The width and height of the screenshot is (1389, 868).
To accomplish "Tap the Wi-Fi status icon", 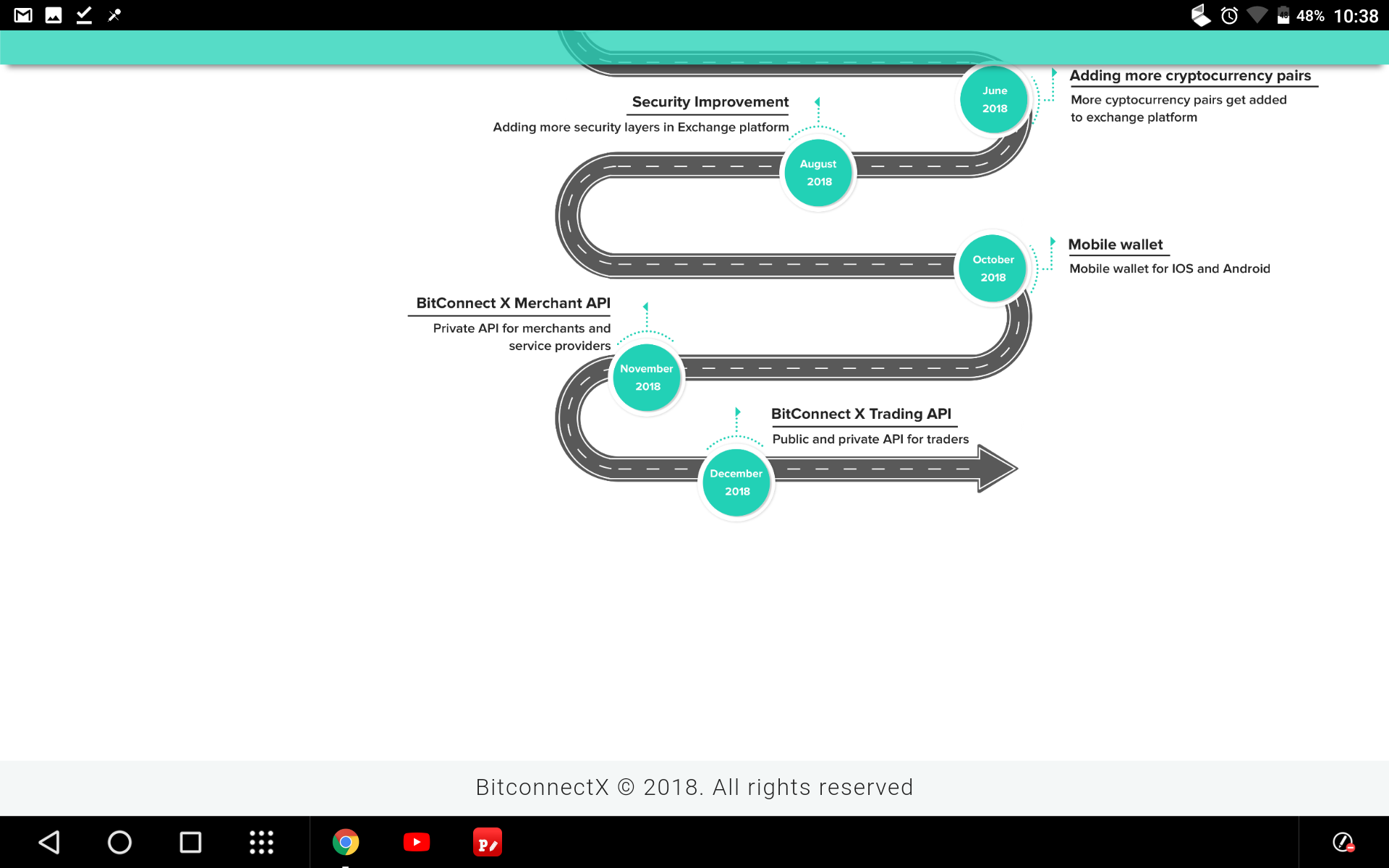I will click(1257, 15).
